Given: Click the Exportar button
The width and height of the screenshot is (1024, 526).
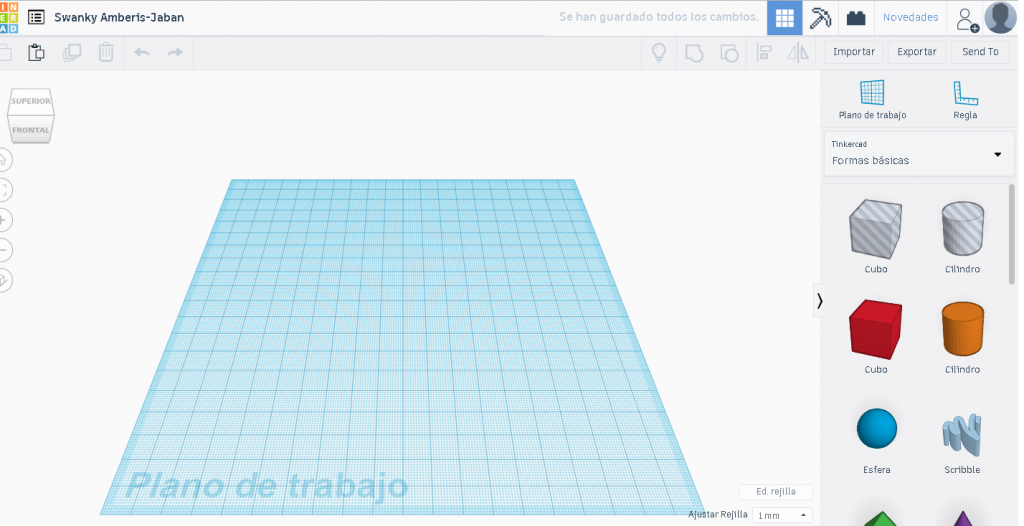Looking at the screenshot, I should 916,52.
